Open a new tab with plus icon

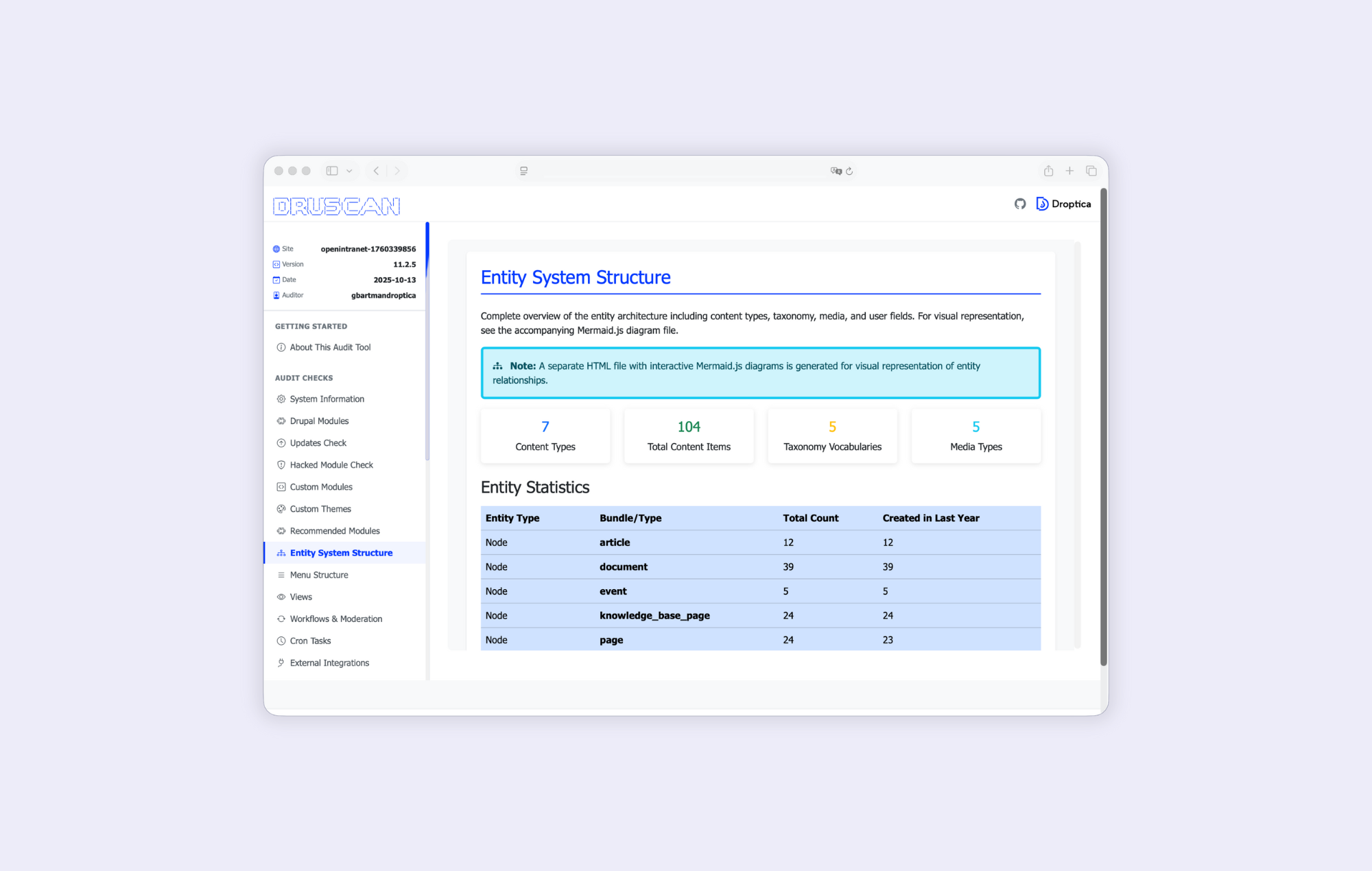(x=1069, y=171)
